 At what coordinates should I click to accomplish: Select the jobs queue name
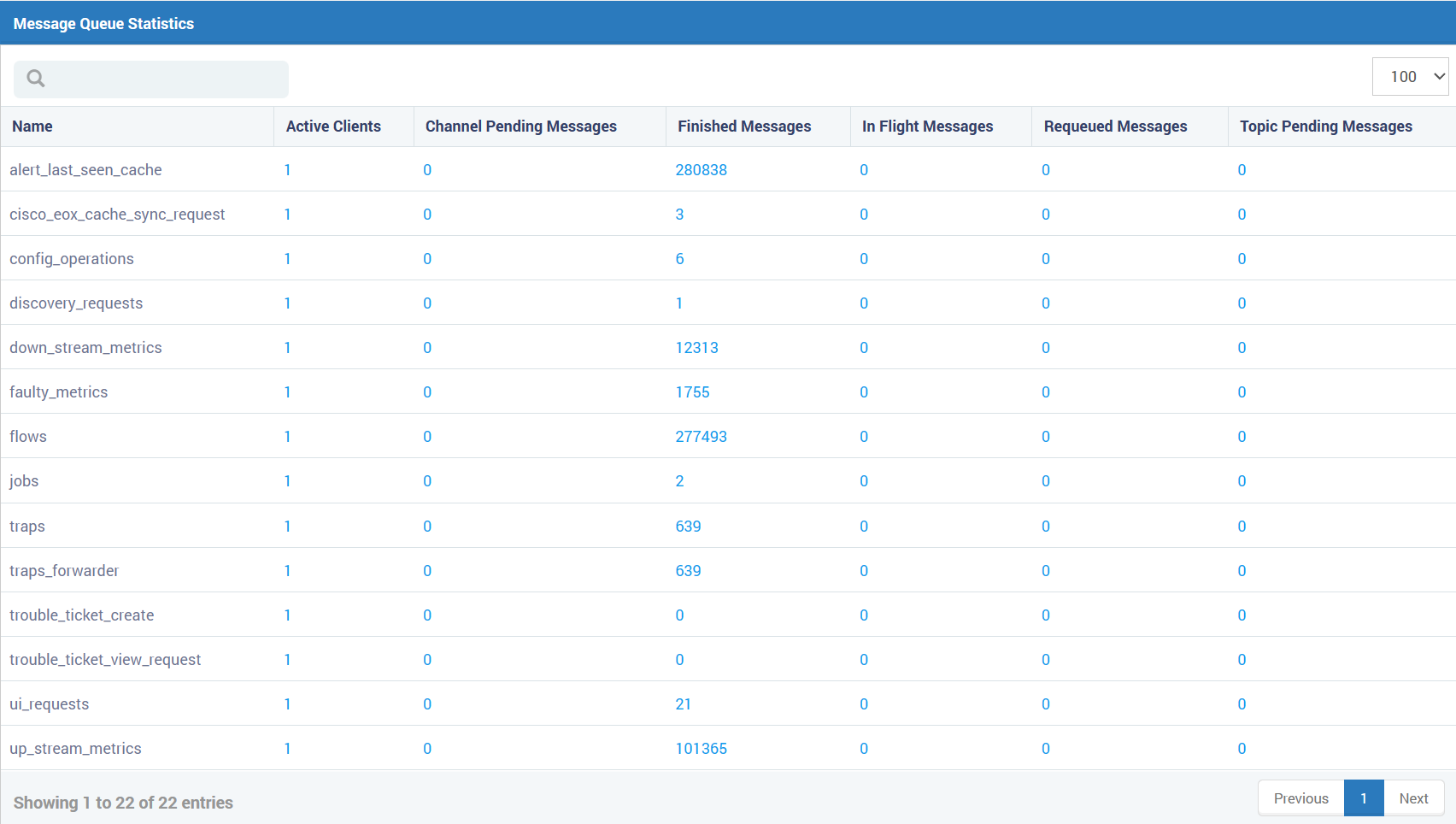(24, 481)
